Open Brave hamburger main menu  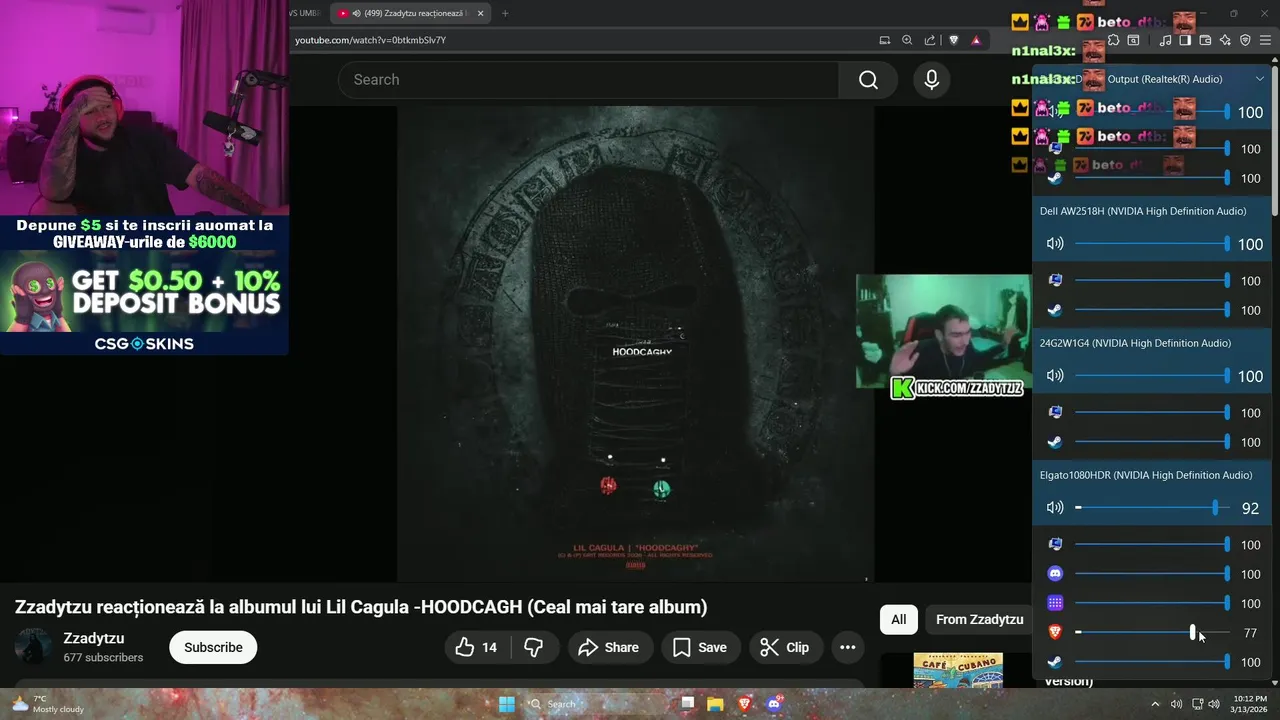[1265, 40]
